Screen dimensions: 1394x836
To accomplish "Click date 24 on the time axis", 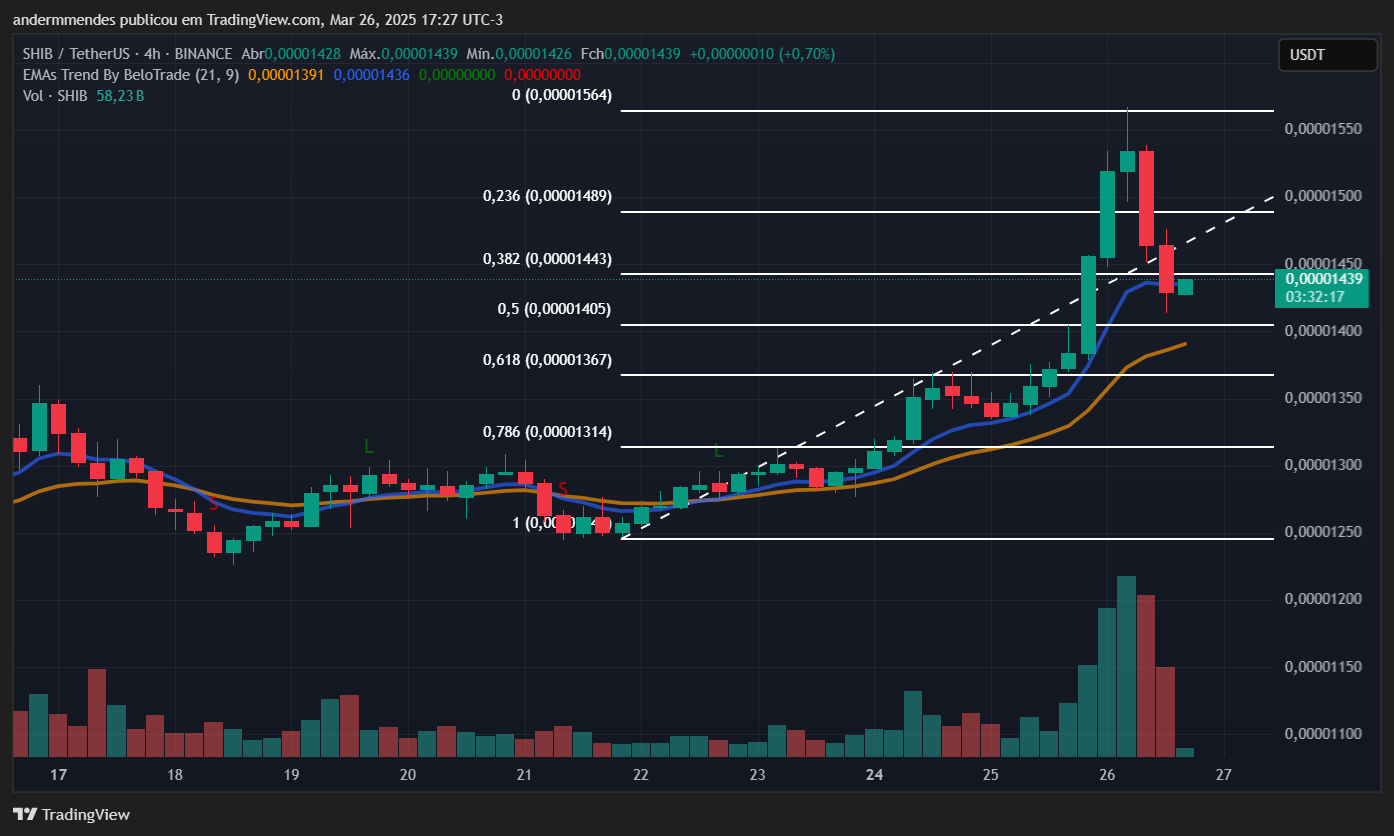I will 874,775.
